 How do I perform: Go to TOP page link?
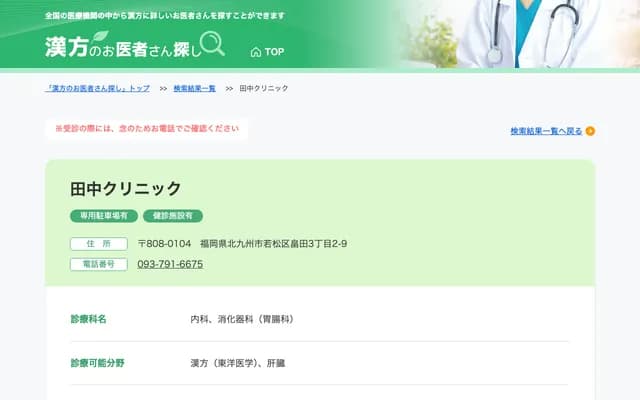(x=267, y=52)
